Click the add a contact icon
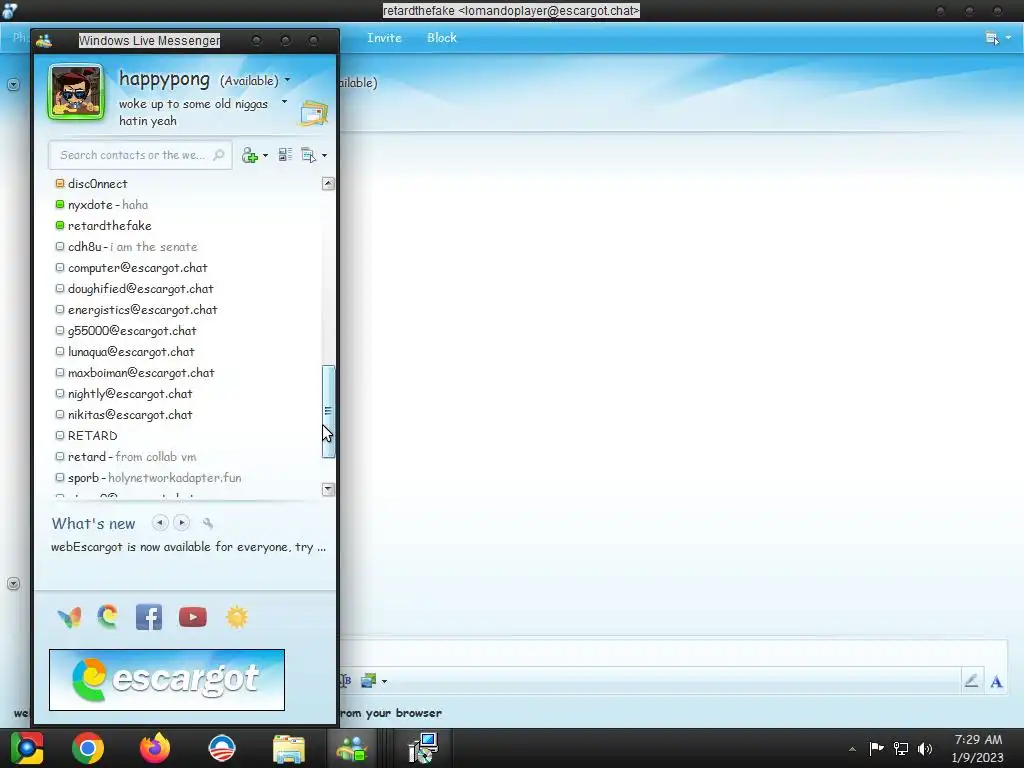Viewport: 1024px width, 768px height. point(249,155)
